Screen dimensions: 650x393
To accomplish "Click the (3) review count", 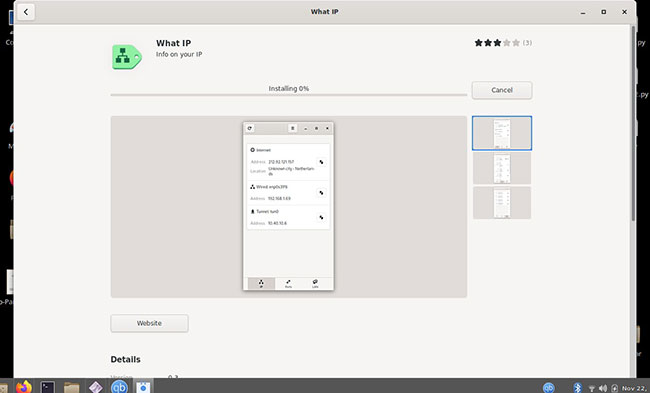I will (x=527, y=43).
